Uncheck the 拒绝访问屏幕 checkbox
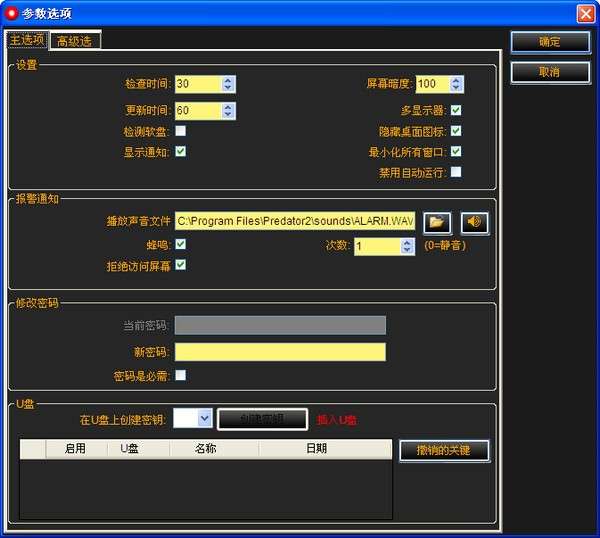This screenshot has height=538, width=600. pyautogui.click(x=181, y=265)
